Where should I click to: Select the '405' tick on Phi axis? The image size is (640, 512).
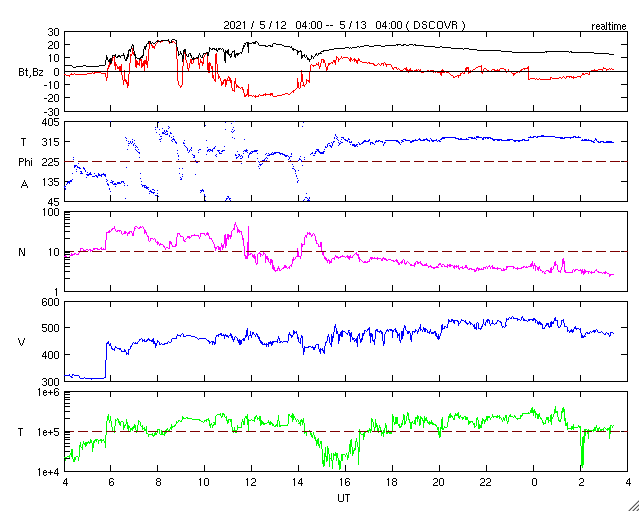click(x=51, y=122)
